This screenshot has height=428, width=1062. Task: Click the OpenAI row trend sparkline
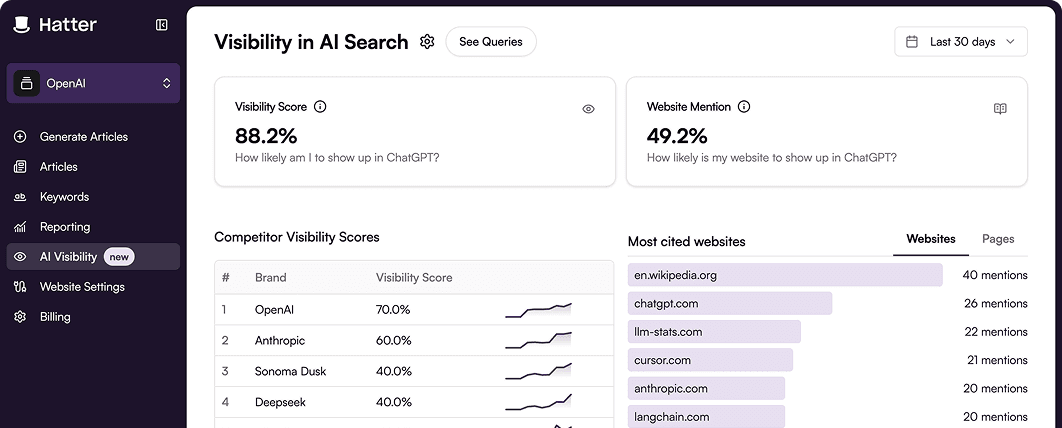coord(538,310)
